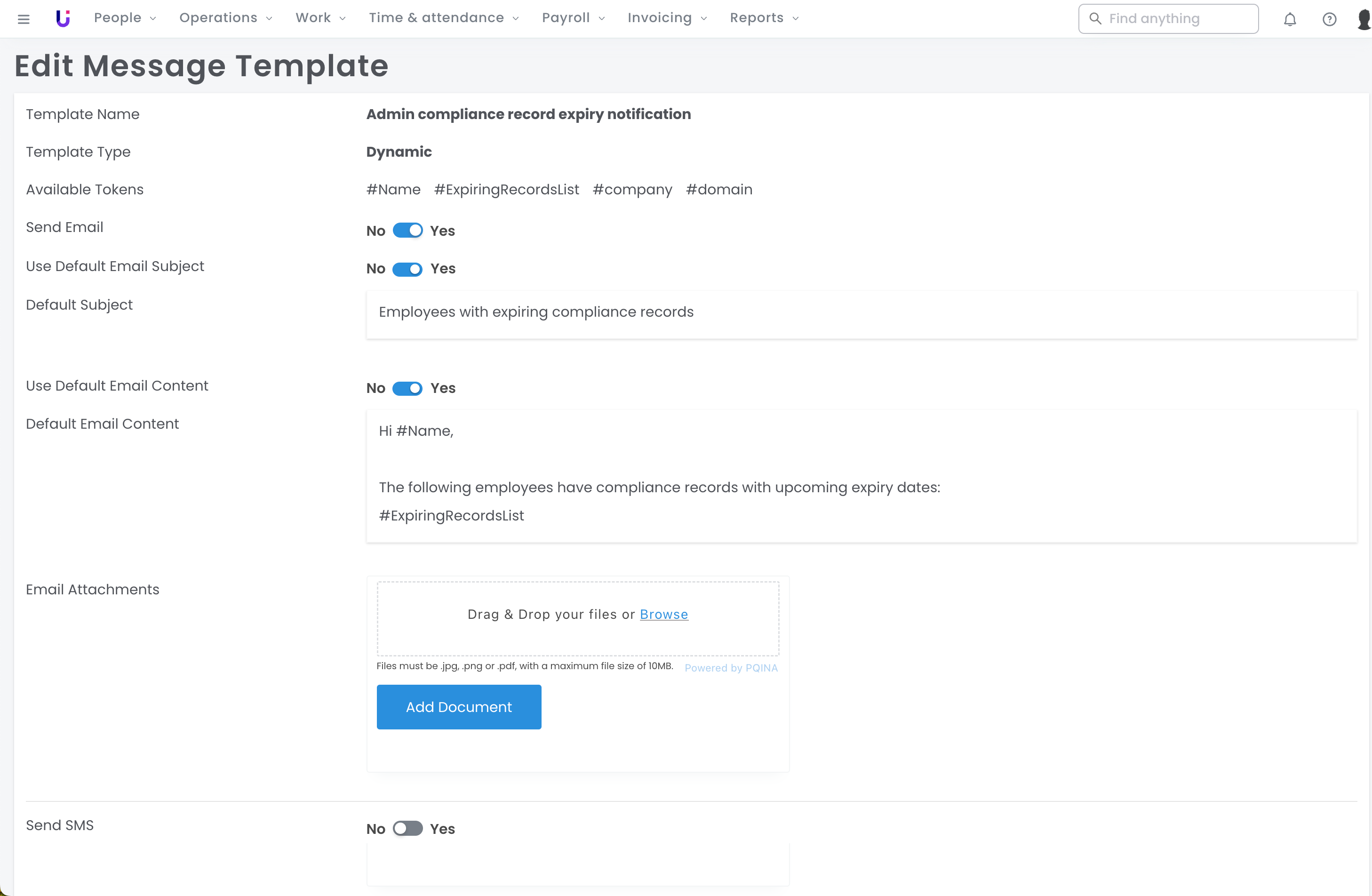This screenshot has width=1372, height=896.
Task: Open the user profile avatar
Action: (x=1364, y=19)
